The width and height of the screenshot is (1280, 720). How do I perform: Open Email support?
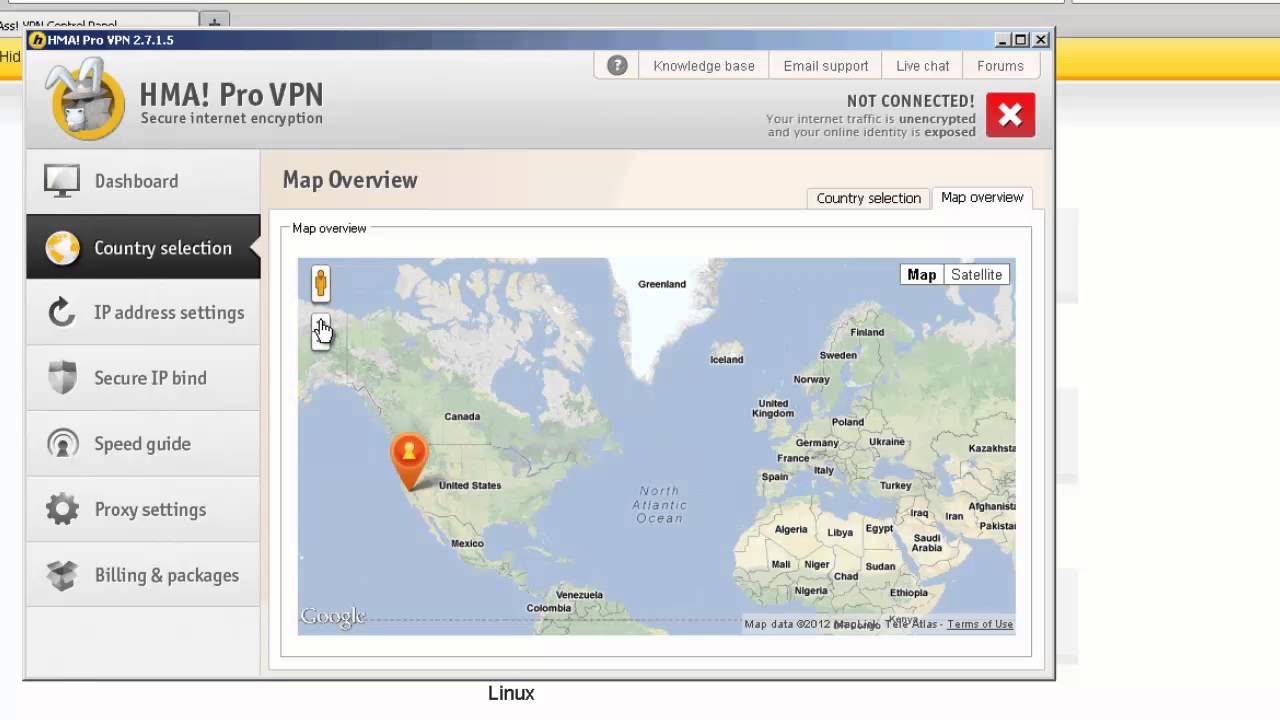[x=826, y=66]
